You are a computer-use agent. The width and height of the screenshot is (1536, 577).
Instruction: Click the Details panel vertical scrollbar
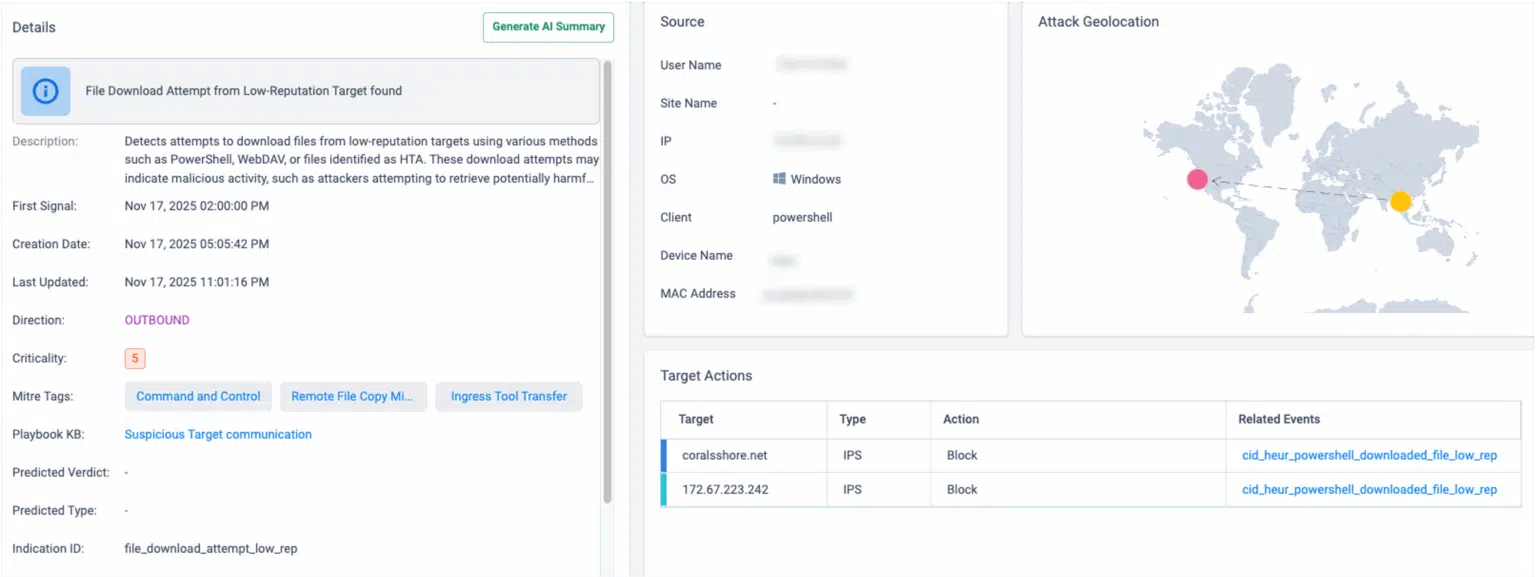607,280
